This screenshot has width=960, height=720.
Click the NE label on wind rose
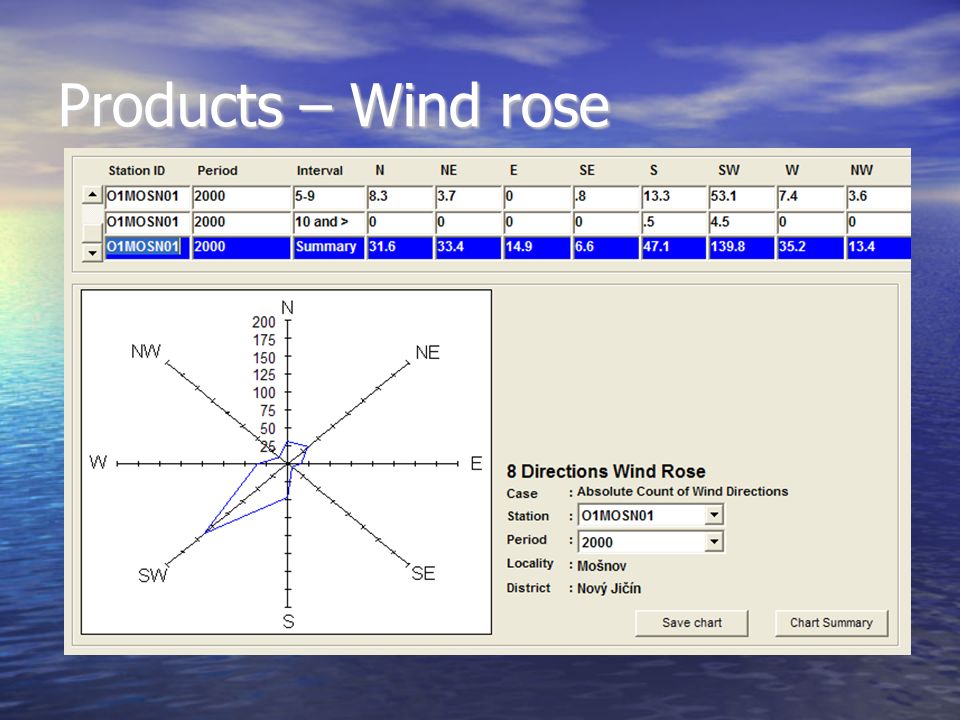pyautogui.click(x=427, y=353)
